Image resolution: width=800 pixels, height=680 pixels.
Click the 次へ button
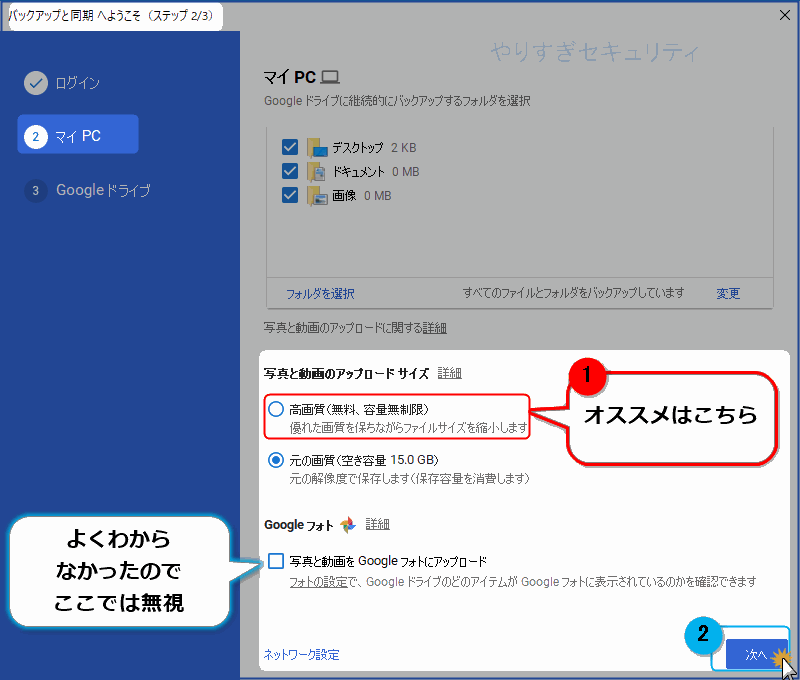tap(756, 654)
